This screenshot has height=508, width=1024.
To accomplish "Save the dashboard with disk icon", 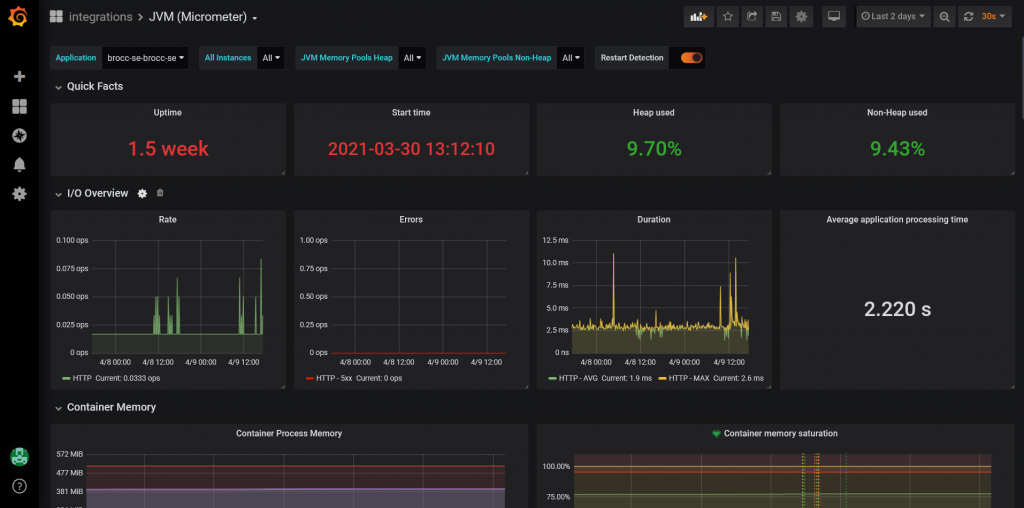I will coord(776,17).
